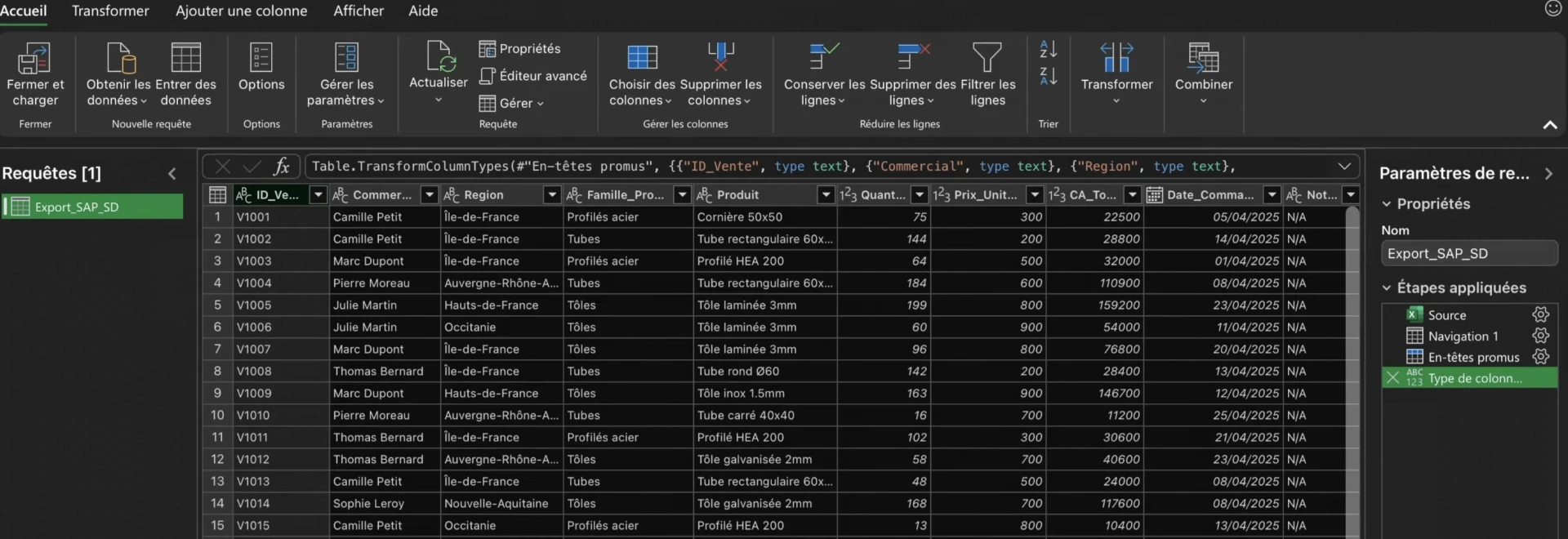1568x539 pixels.
Task: Click the Region text type icon
Action: [452, 194]
